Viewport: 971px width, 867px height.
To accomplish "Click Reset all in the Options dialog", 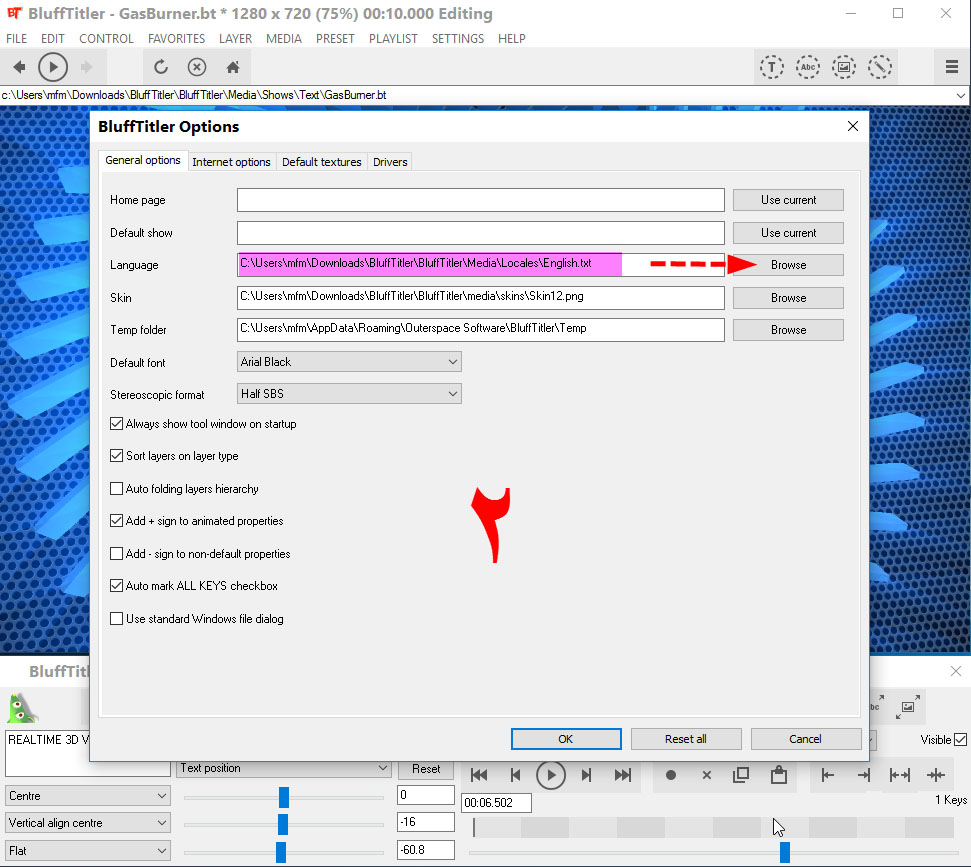I will click(x=686, y=739).
